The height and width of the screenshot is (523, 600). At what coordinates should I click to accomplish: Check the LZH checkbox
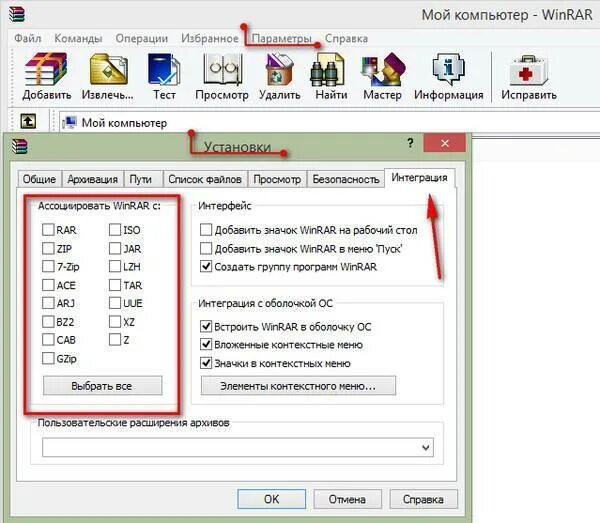click(x=115, y=266)
